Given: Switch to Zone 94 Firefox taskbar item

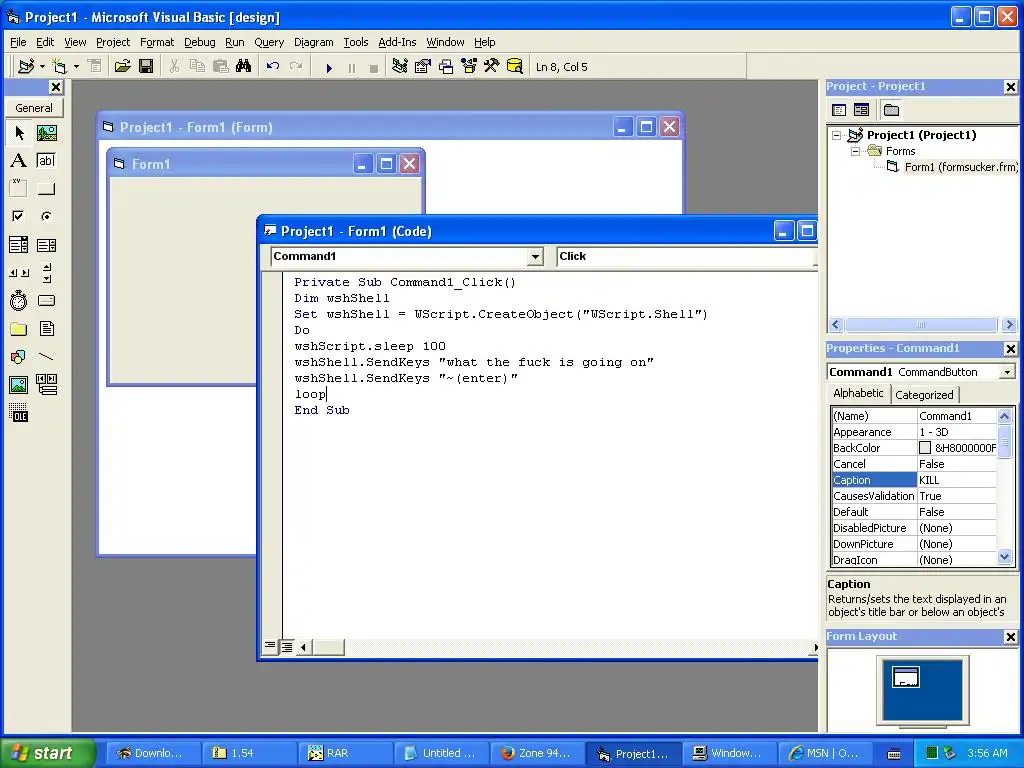Looking at the screenshot, I should tap(538, 753).
